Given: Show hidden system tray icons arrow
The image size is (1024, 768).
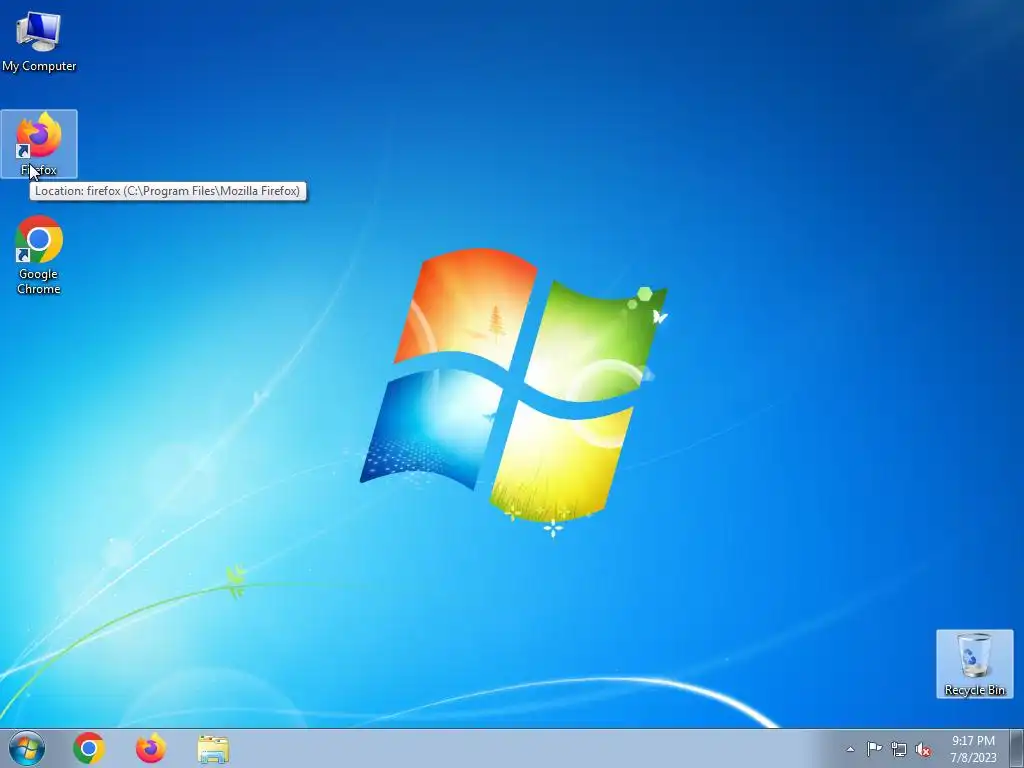Looking at the screenshot, I should [850, 749].
